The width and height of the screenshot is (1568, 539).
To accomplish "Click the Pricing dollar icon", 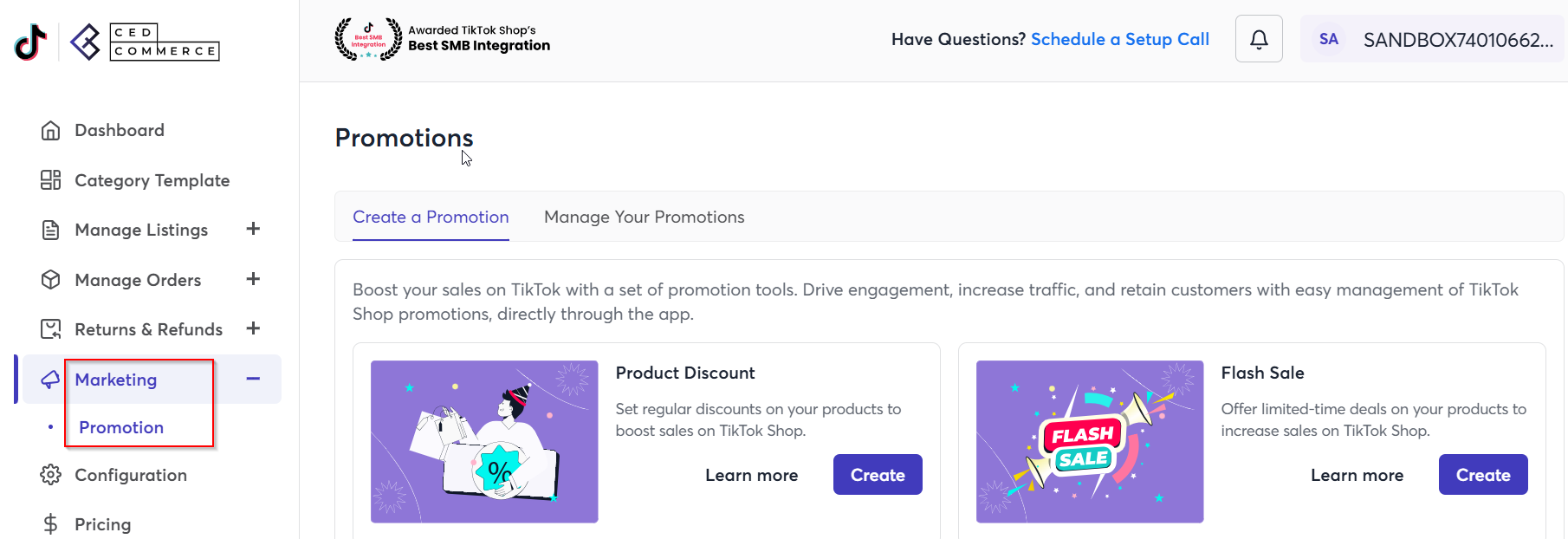I will (x=51, y=524).
